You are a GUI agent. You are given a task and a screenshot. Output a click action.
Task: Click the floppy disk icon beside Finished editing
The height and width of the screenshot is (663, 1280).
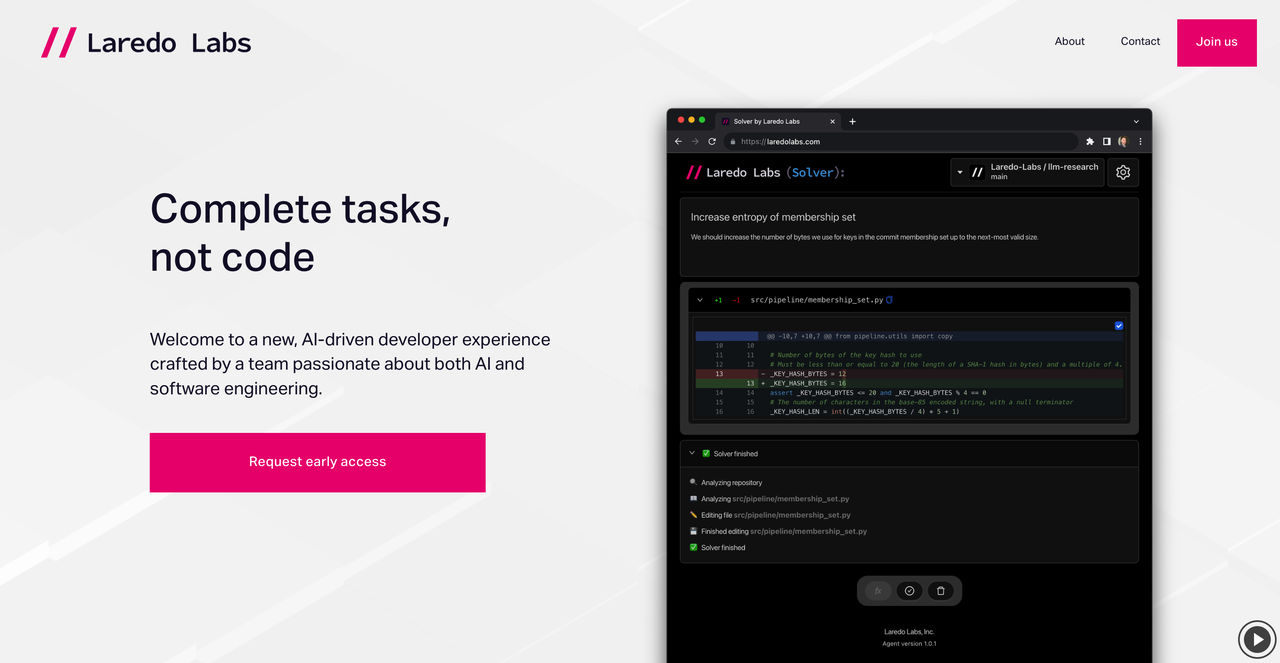[x=693, y=531]
